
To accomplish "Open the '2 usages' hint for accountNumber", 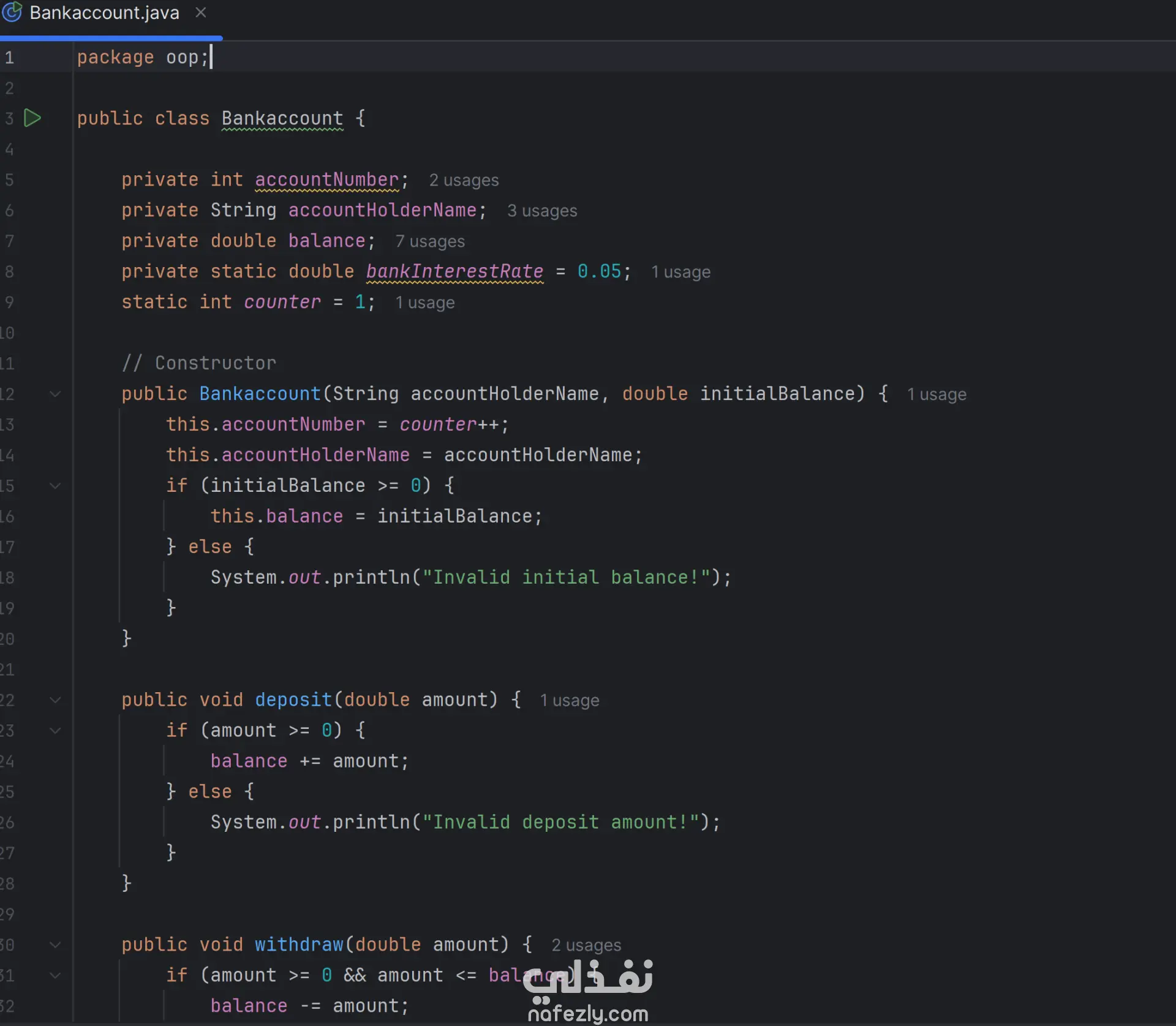I will point(464,180).
